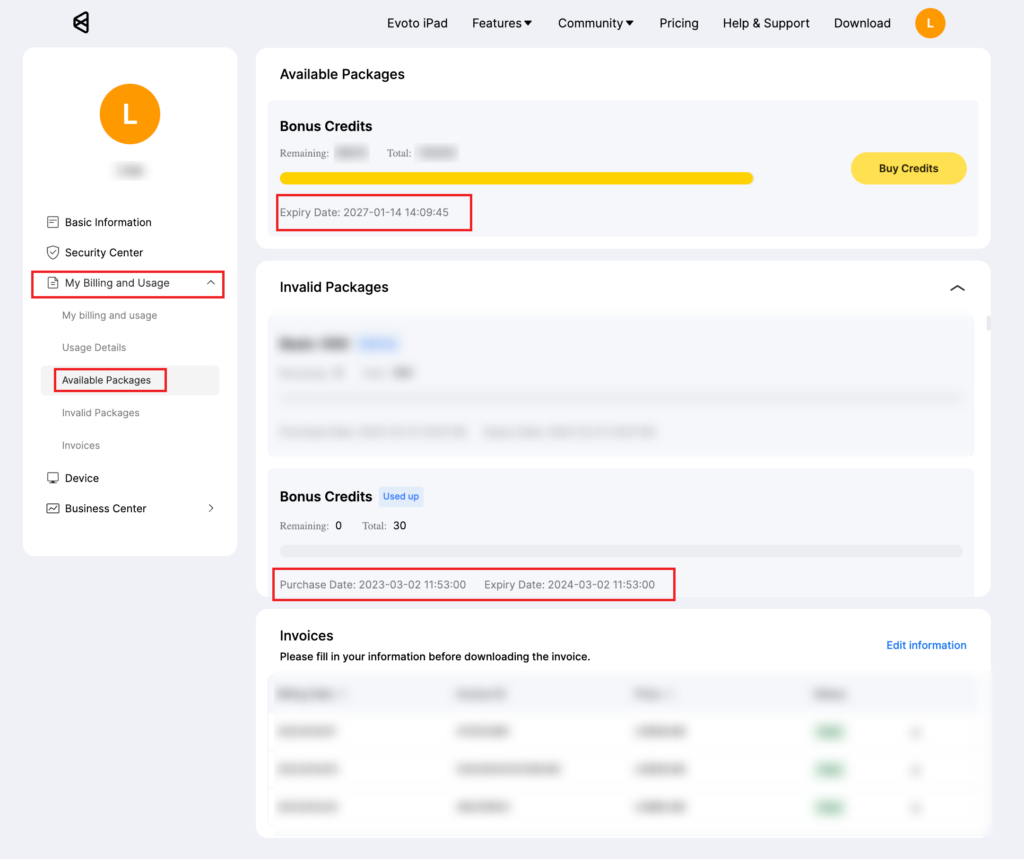Screen dimensions: 1024x859
Task: Click Edit information link
Action: 926,645
